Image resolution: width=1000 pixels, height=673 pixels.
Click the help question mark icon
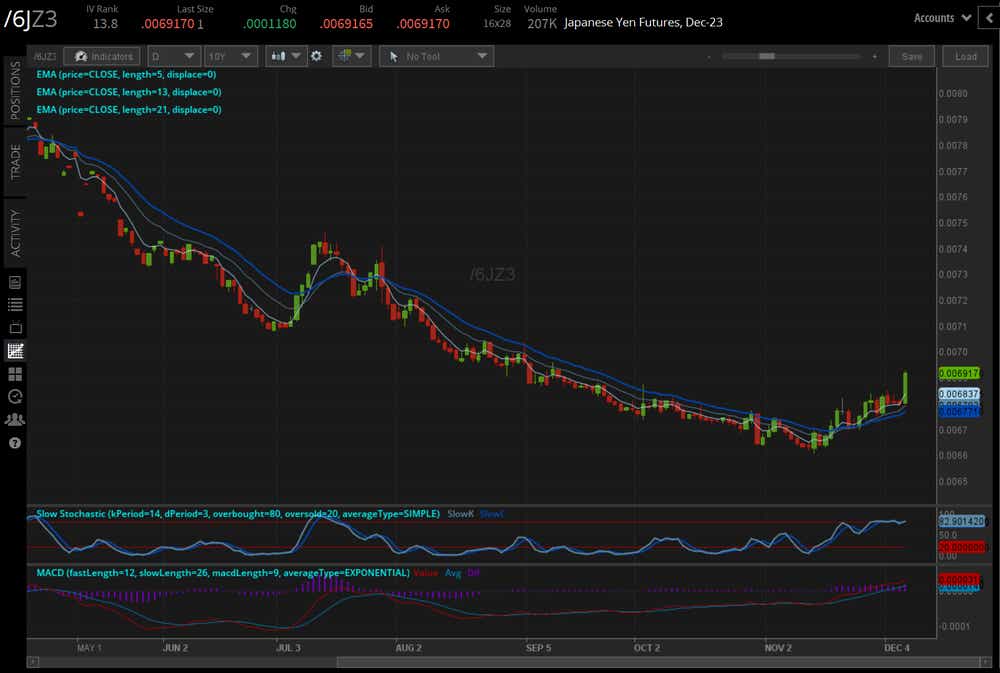(x=15, y=442)
